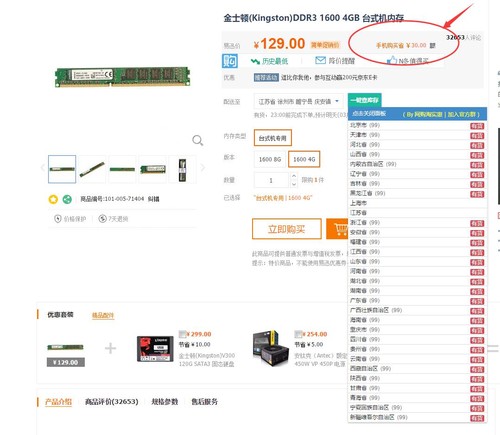Click the one-click stock check button

pos(364,100)
